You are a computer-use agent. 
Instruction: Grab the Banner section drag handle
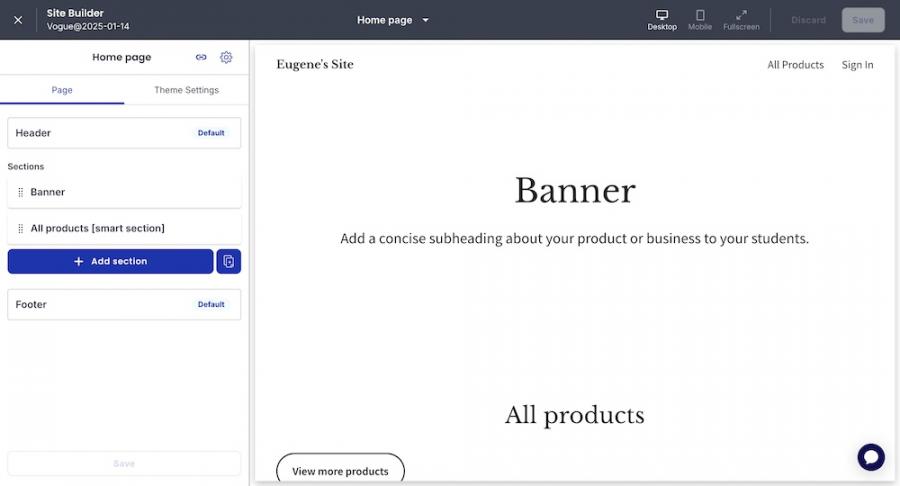click(x=21, y=192)
